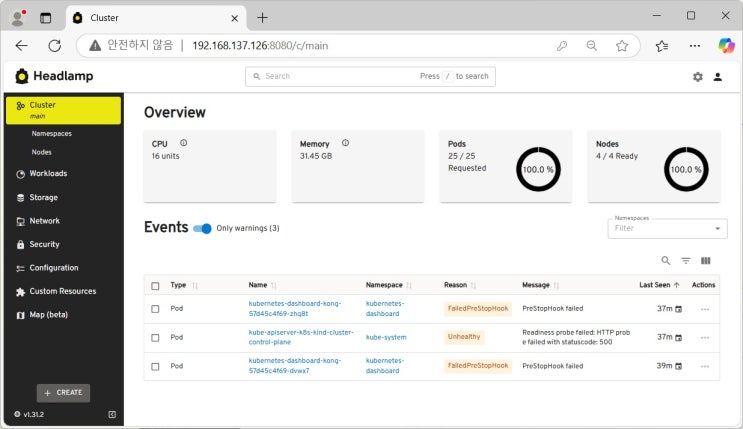Image resolution: width=743 pixels, height=429 pixels.
Task: Open show/hide columns icon
Action: click(706, 261)
